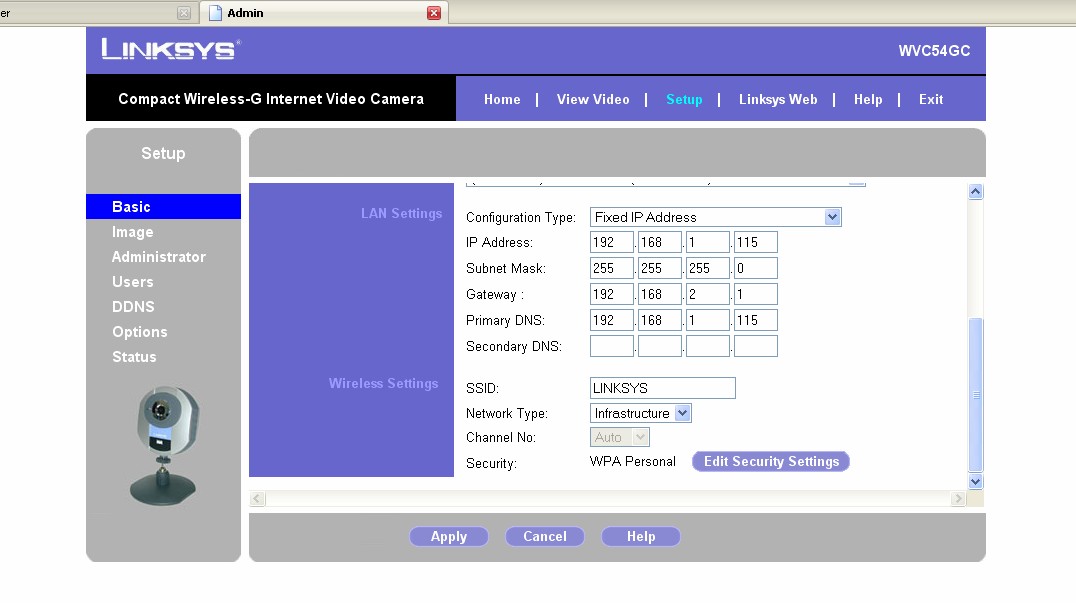Open the Options settings page
Viewport: 1076px width, 603px height.
139,332
